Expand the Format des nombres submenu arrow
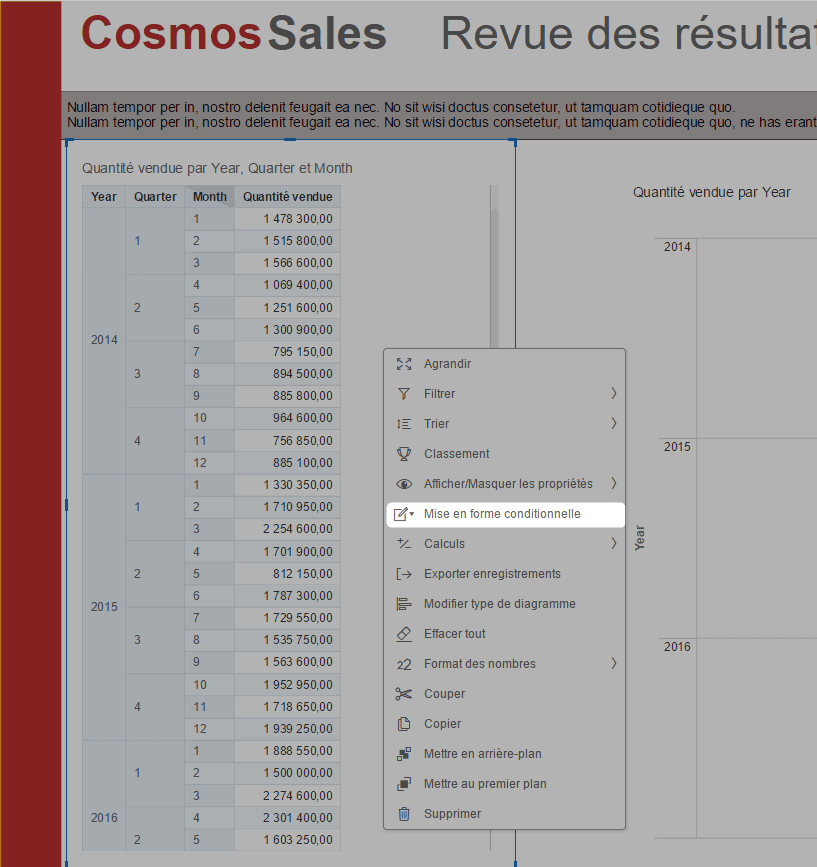This screenshot has height=867, width=817. (614, 663)
